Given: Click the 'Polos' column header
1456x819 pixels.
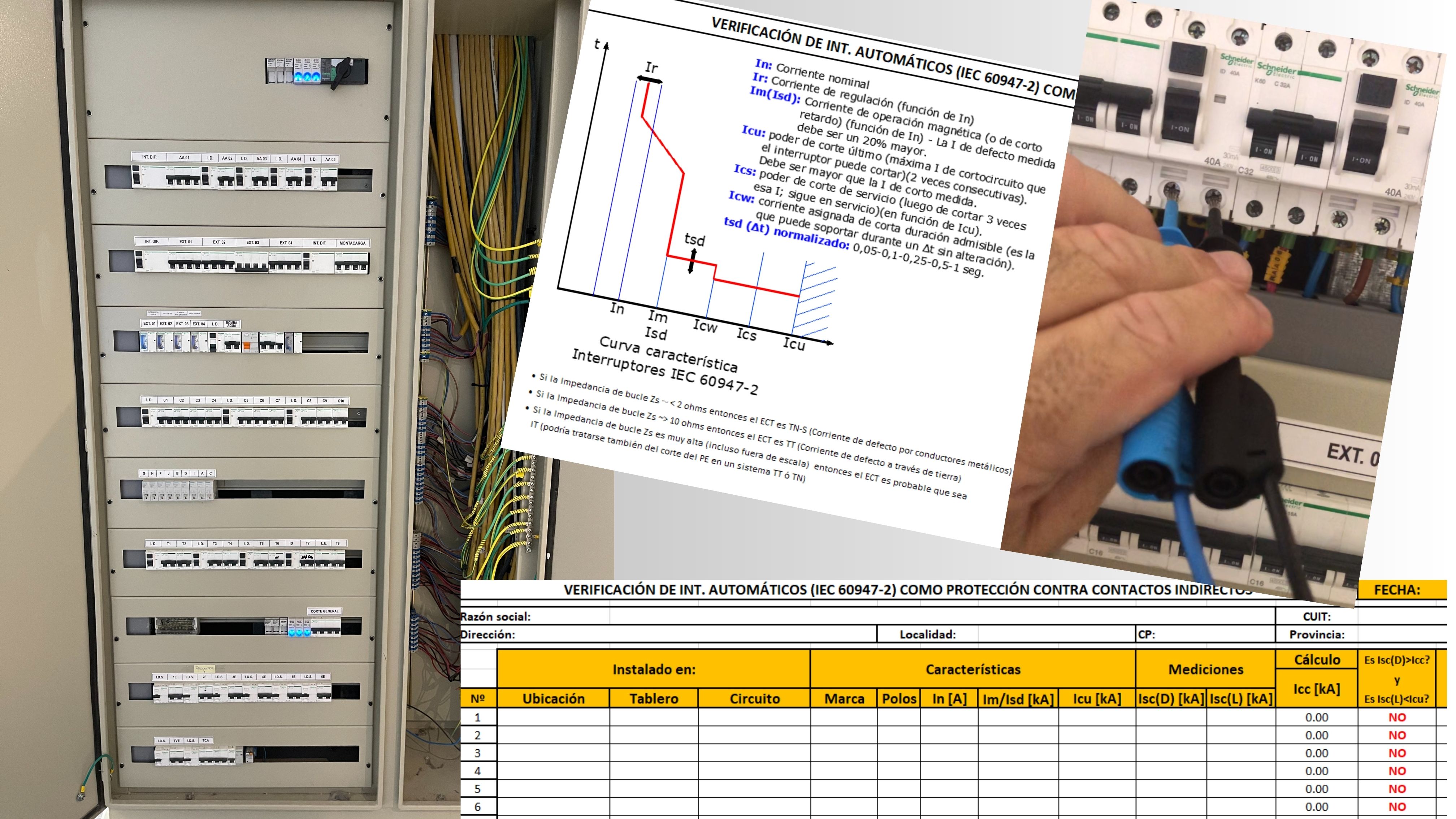Looking at the screenshot, I should (899, 699).
